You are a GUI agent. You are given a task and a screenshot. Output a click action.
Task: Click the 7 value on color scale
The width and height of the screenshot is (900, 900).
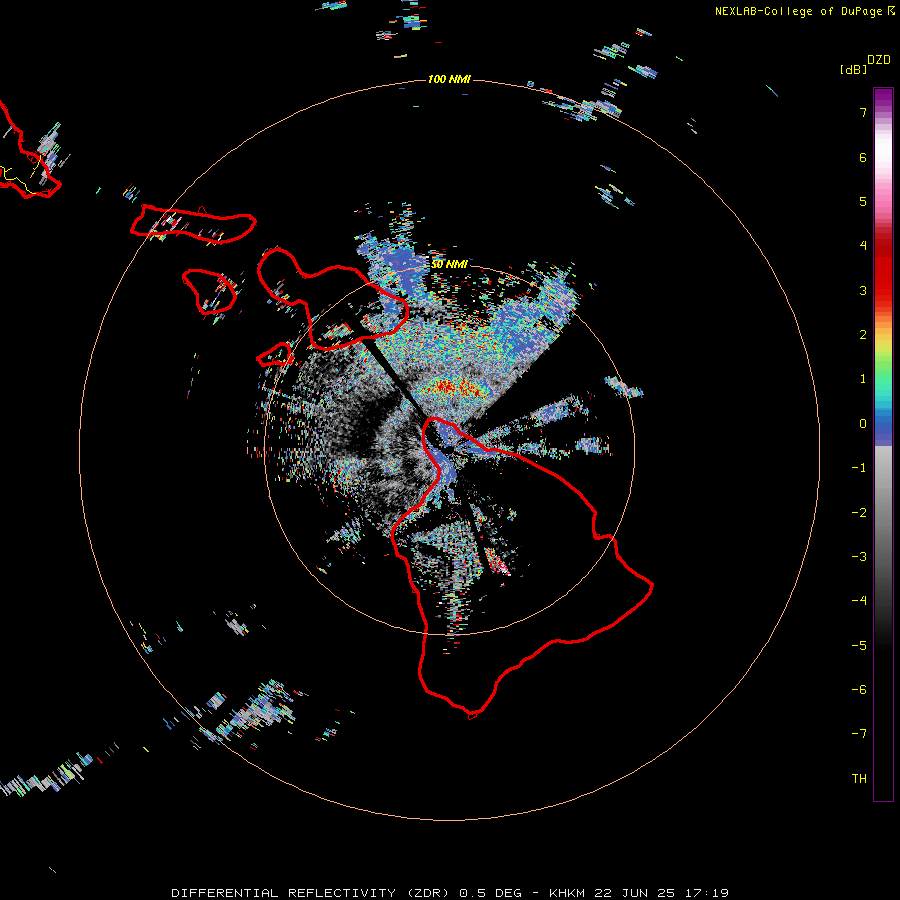863,113
